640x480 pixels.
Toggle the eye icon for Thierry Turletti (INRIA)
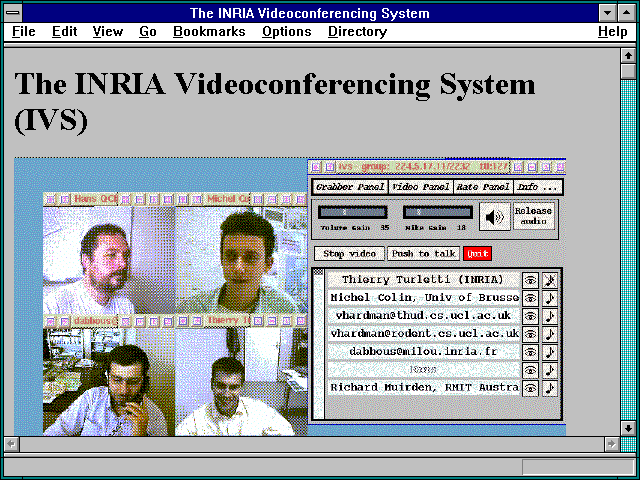coord(530,280)
